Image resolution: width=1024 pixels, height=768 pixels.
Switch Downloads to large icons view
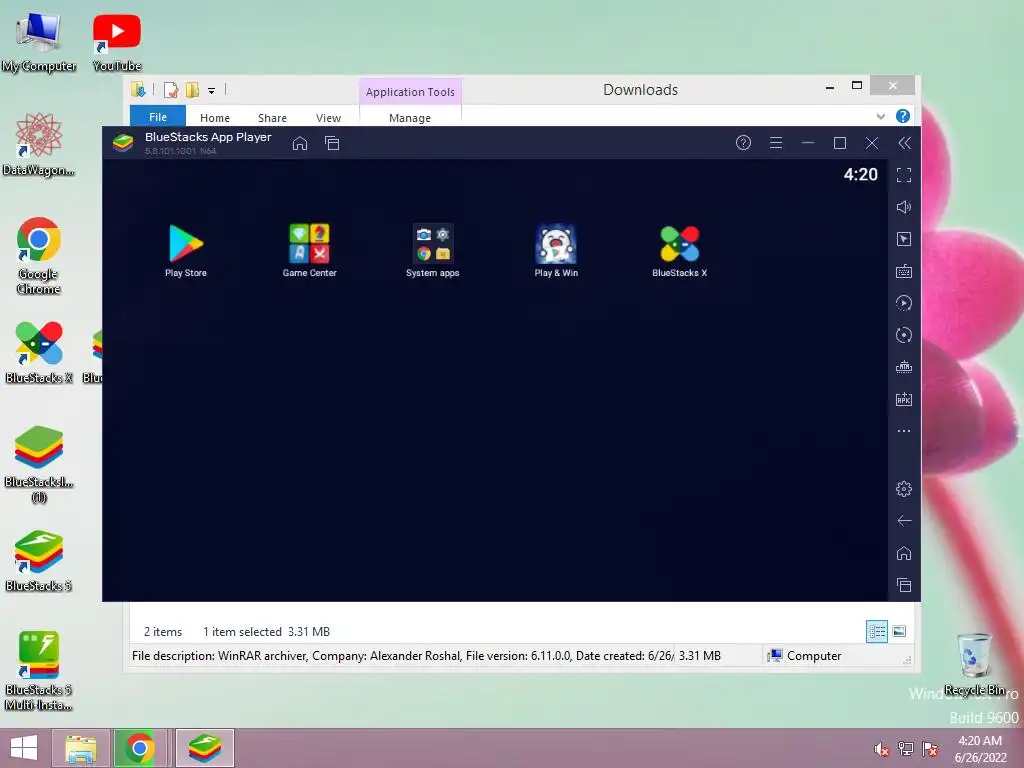pyautogui.click(x=899, y=632)
